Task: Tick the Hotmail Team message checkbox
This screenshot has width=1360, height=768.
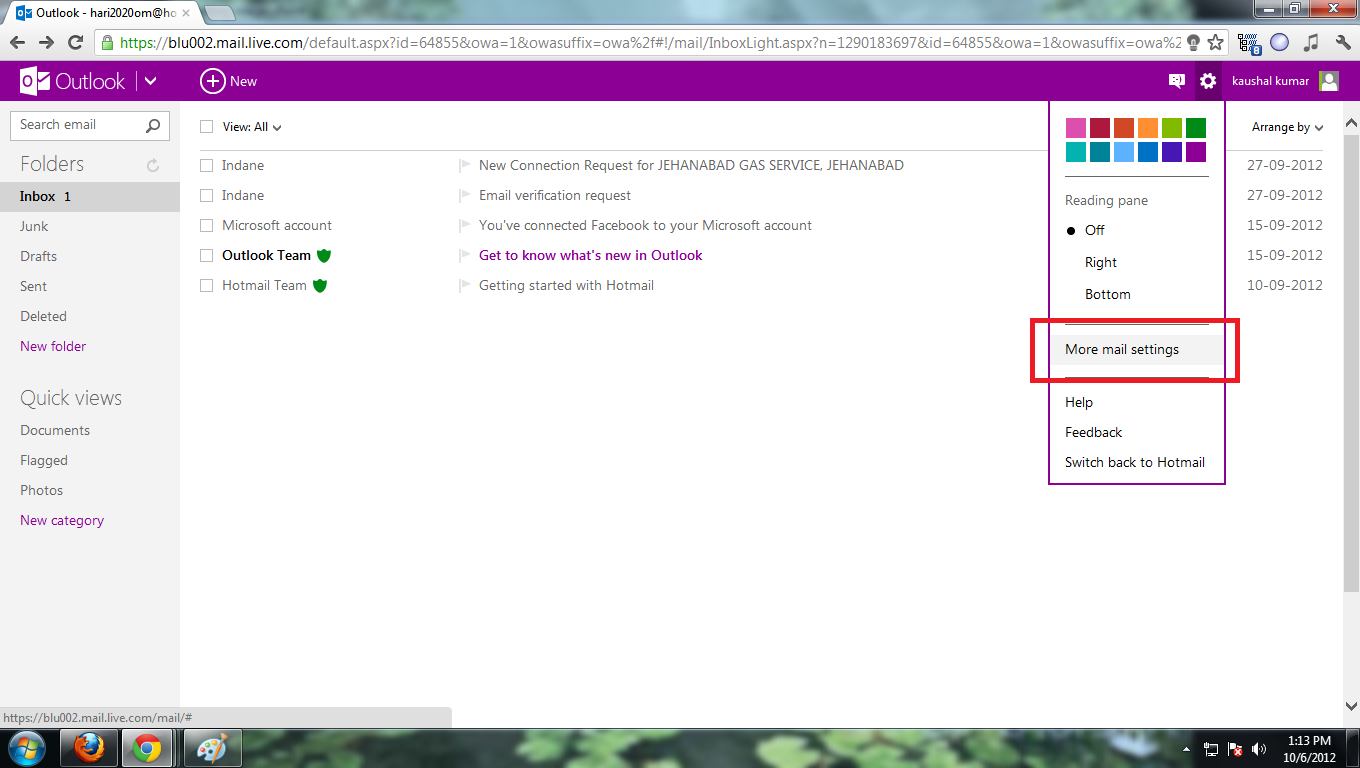Action: point(207,285)
